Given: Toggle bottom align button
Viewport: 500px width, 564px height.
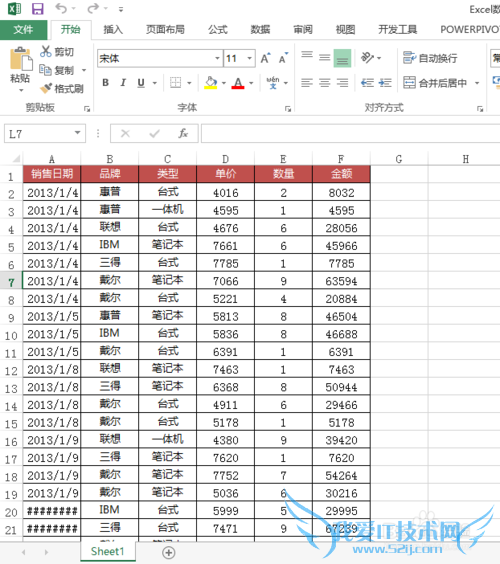Looking at the screenshot, I should 342,58.
